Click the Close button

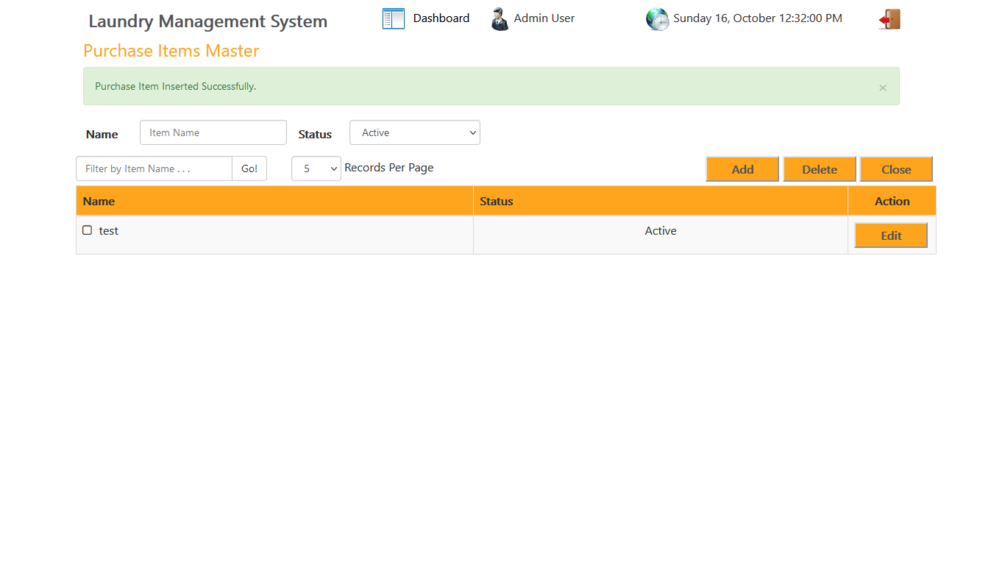coord(896,169)
